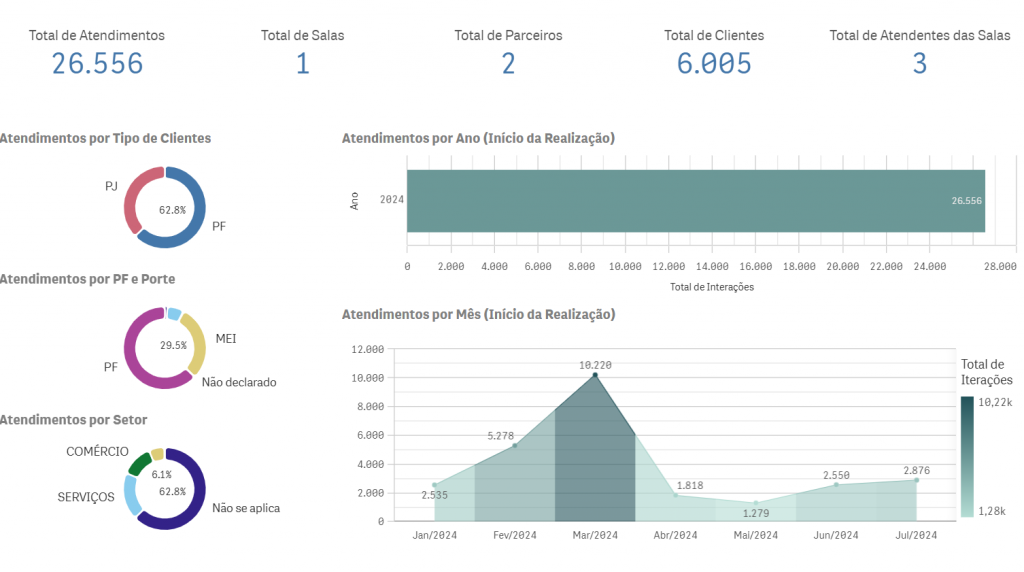
Task: Select the Jun/2024 point showing 2.550
Action: (836, 485)
